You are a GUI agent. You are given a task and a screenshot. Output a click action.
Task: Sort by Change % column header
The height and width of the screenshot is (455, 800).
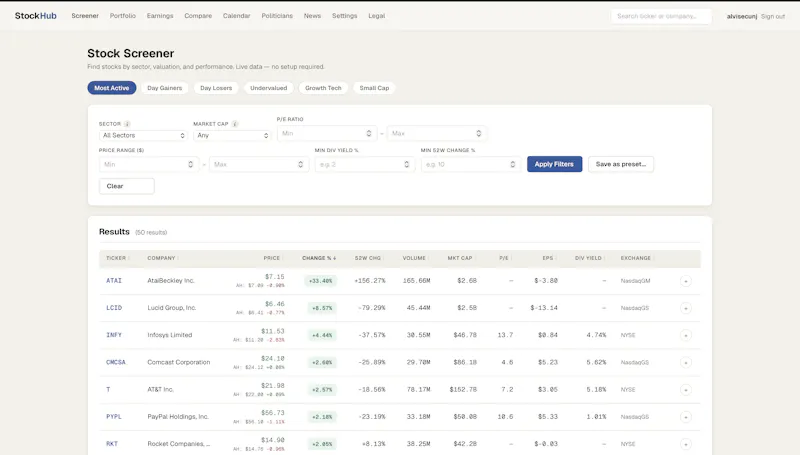pyautogui.click(x=319, y=258)
